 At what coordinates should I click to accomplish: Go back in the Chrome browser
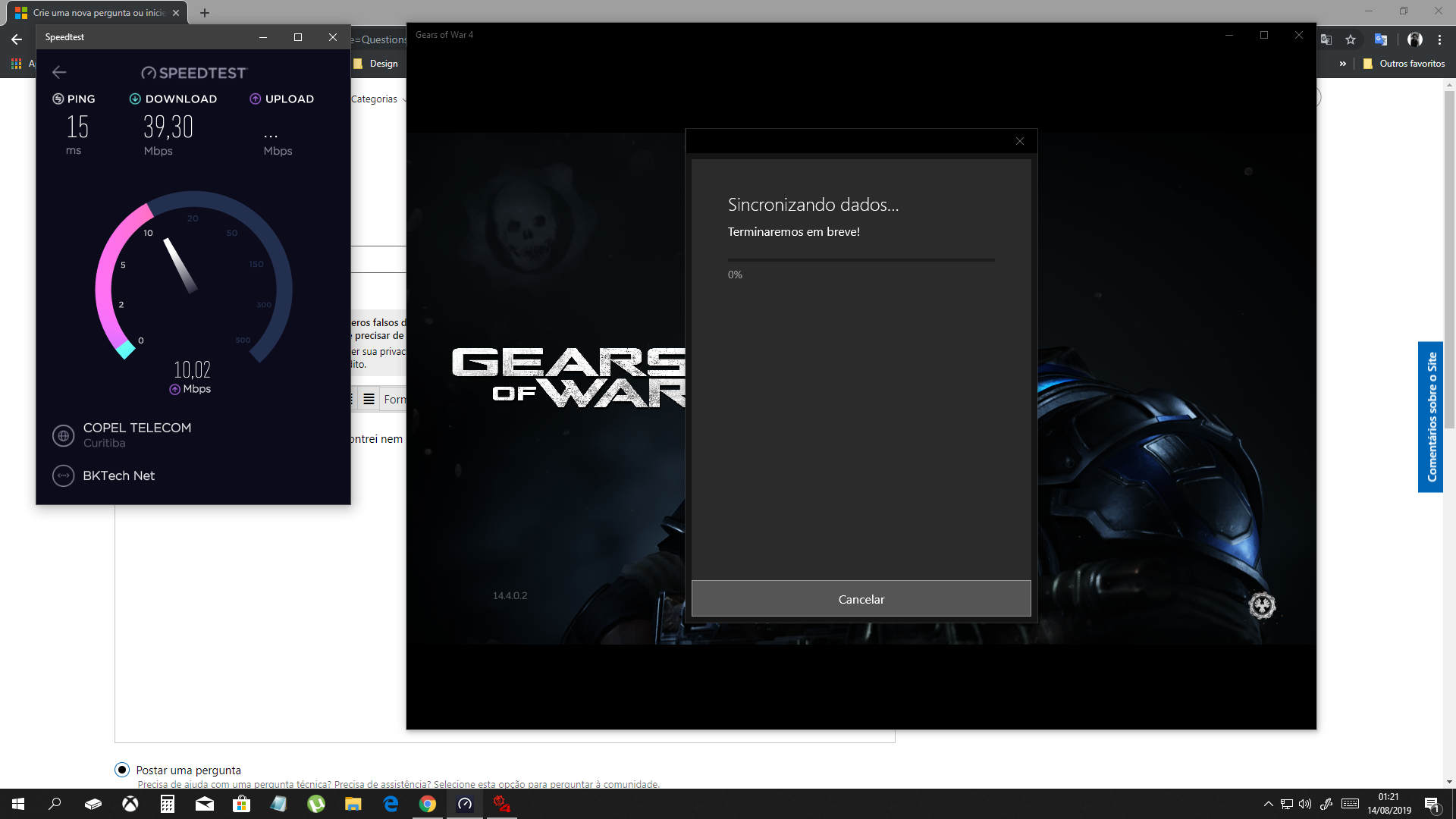[17, 39]
